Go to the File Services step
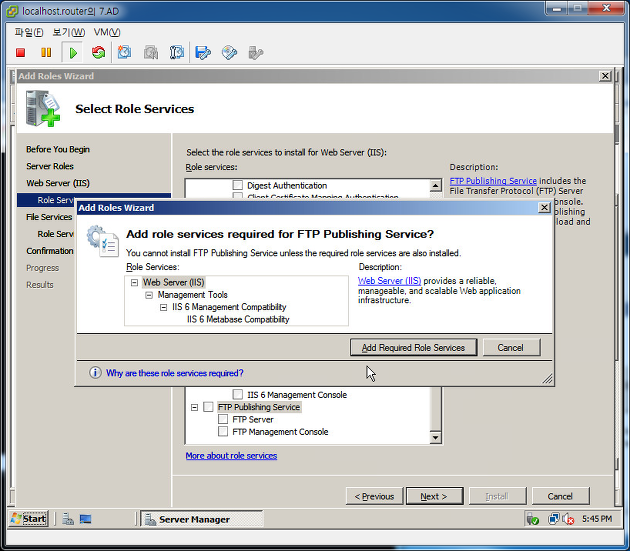This screenshot has height=551, width=630. (x=49, y=217)
